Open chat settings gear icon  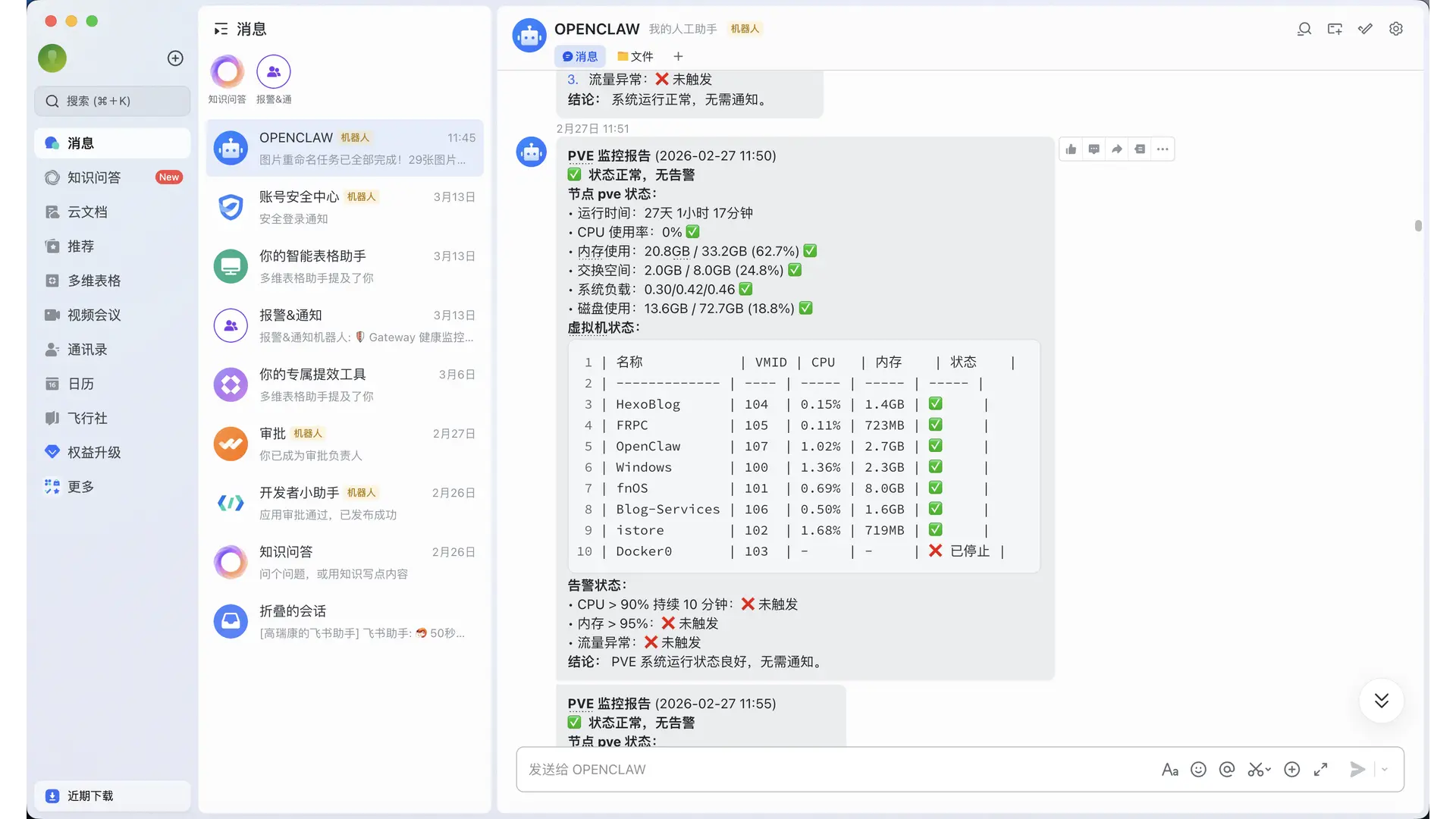[1396, 29]
